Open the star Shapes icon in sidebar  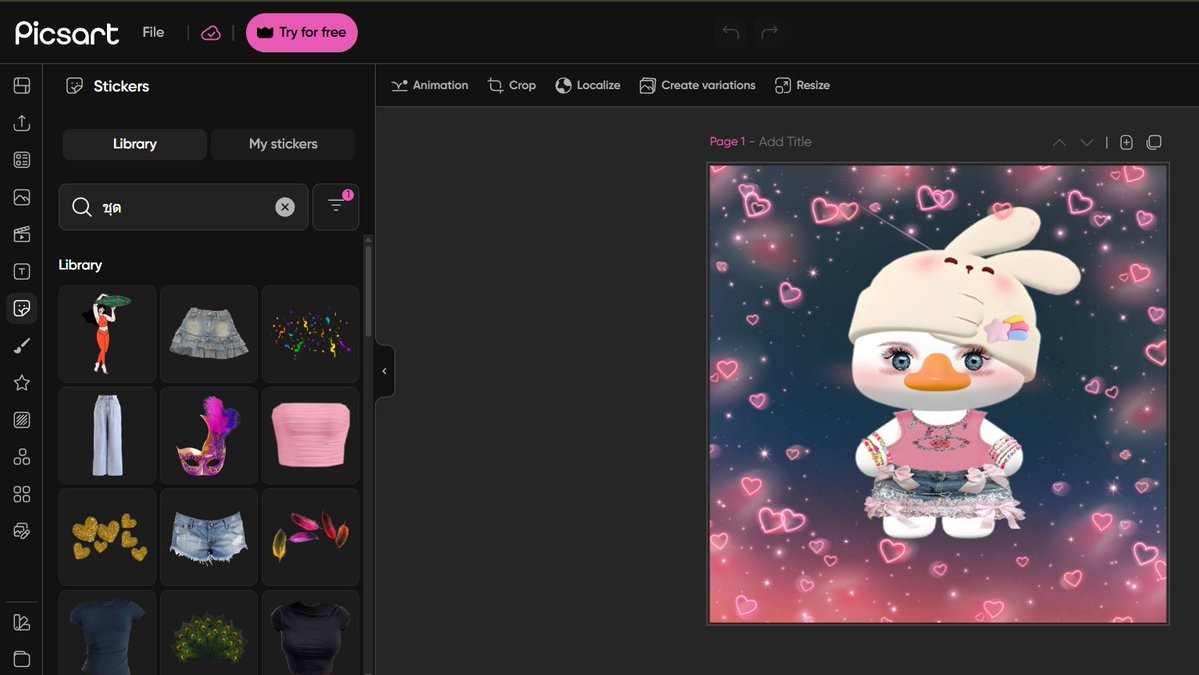21,383
